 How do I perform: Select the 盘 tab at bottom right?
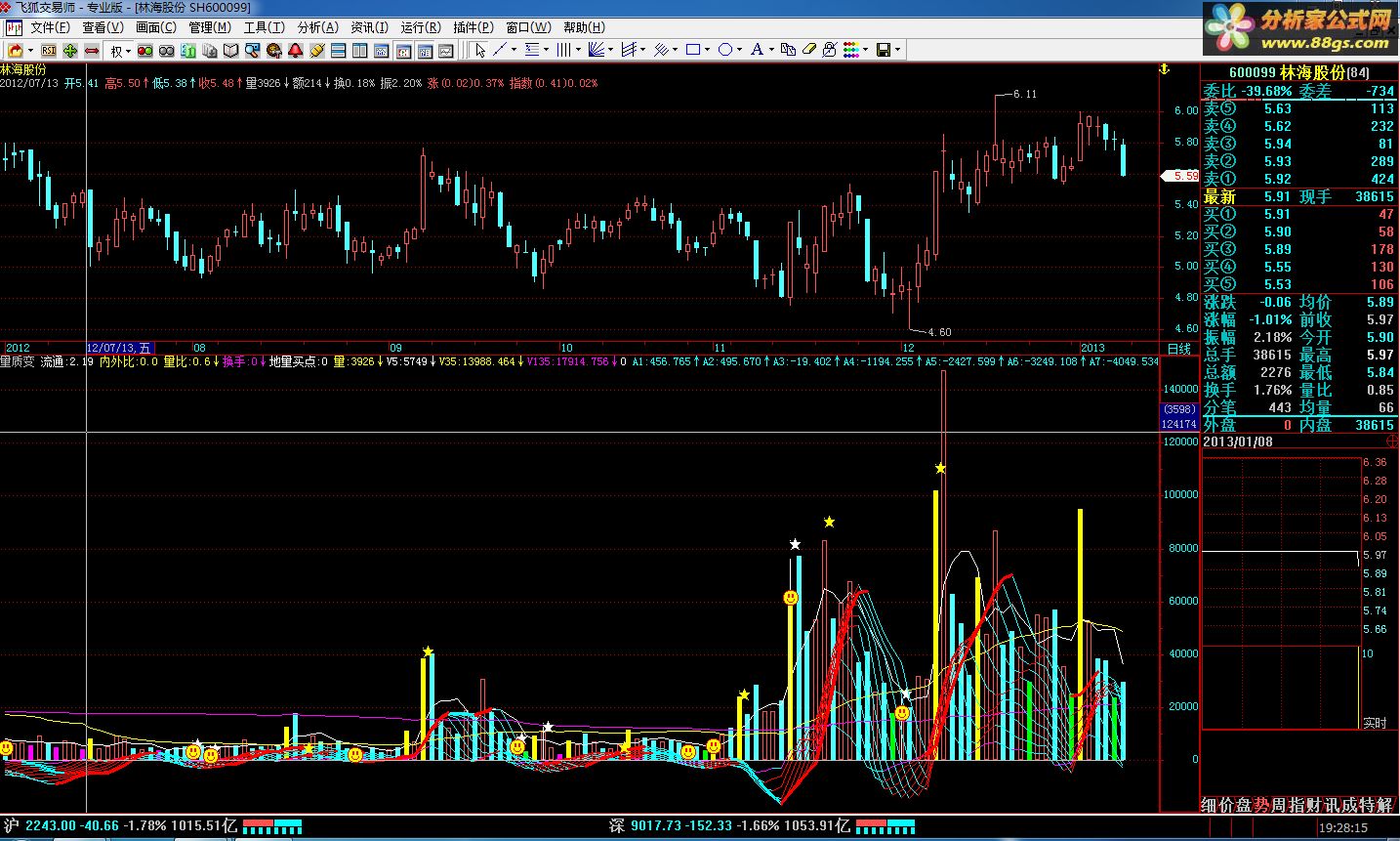tap(1244, 805)
